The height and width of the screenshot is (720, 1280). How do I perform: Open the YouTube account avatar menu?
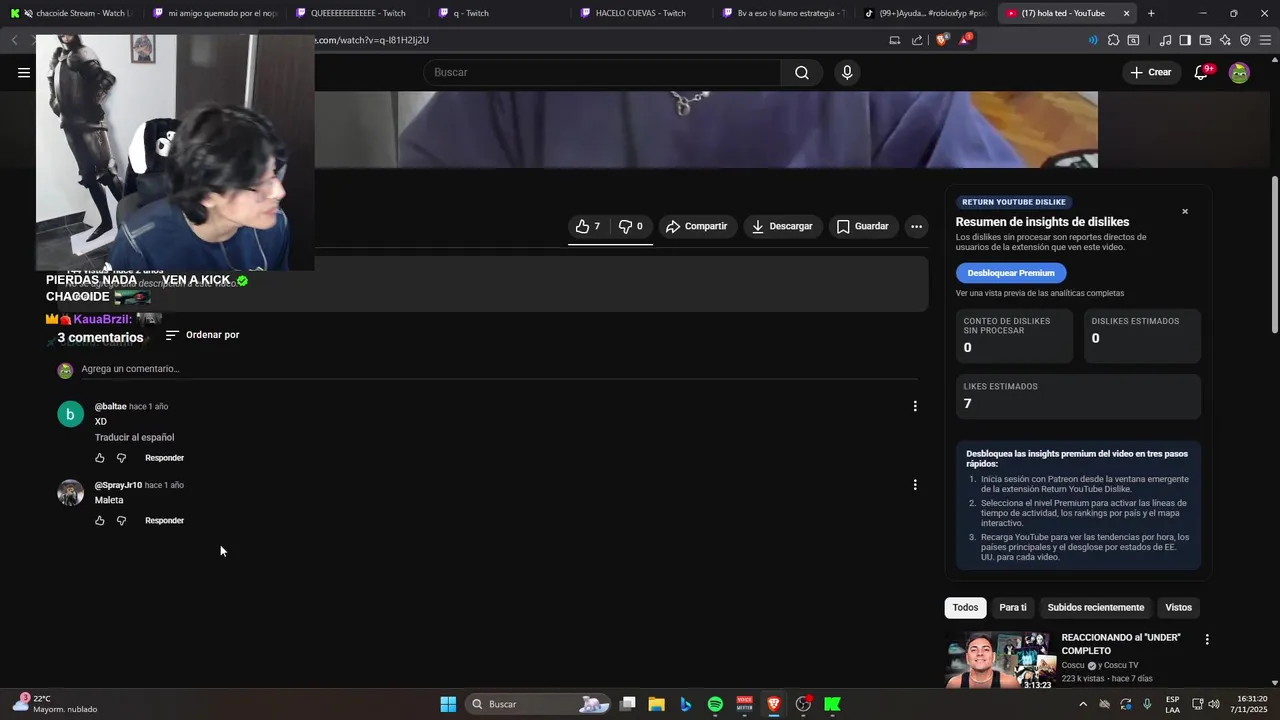point(1239,72)
